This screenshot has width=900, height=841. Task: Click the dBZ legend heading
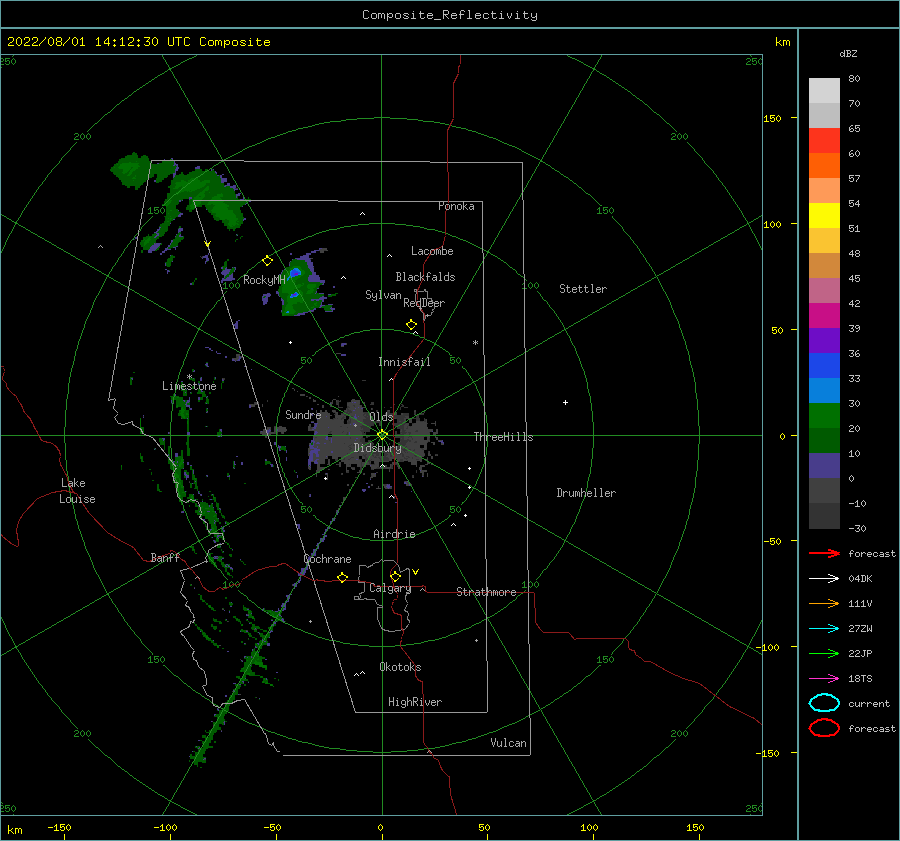click(848, 53)
